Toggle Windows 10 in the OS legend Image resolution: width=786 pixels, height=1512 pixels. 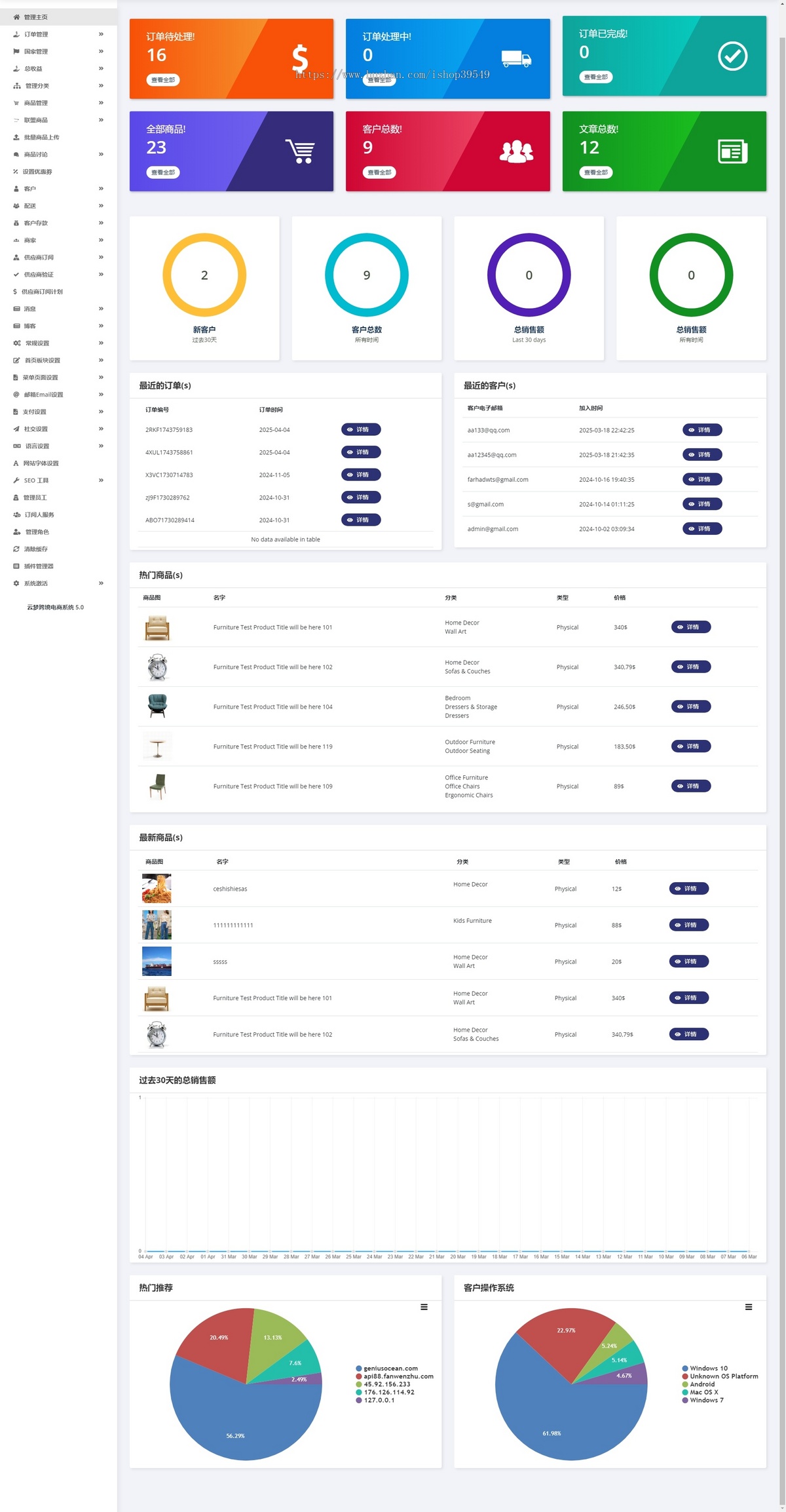705,1368
